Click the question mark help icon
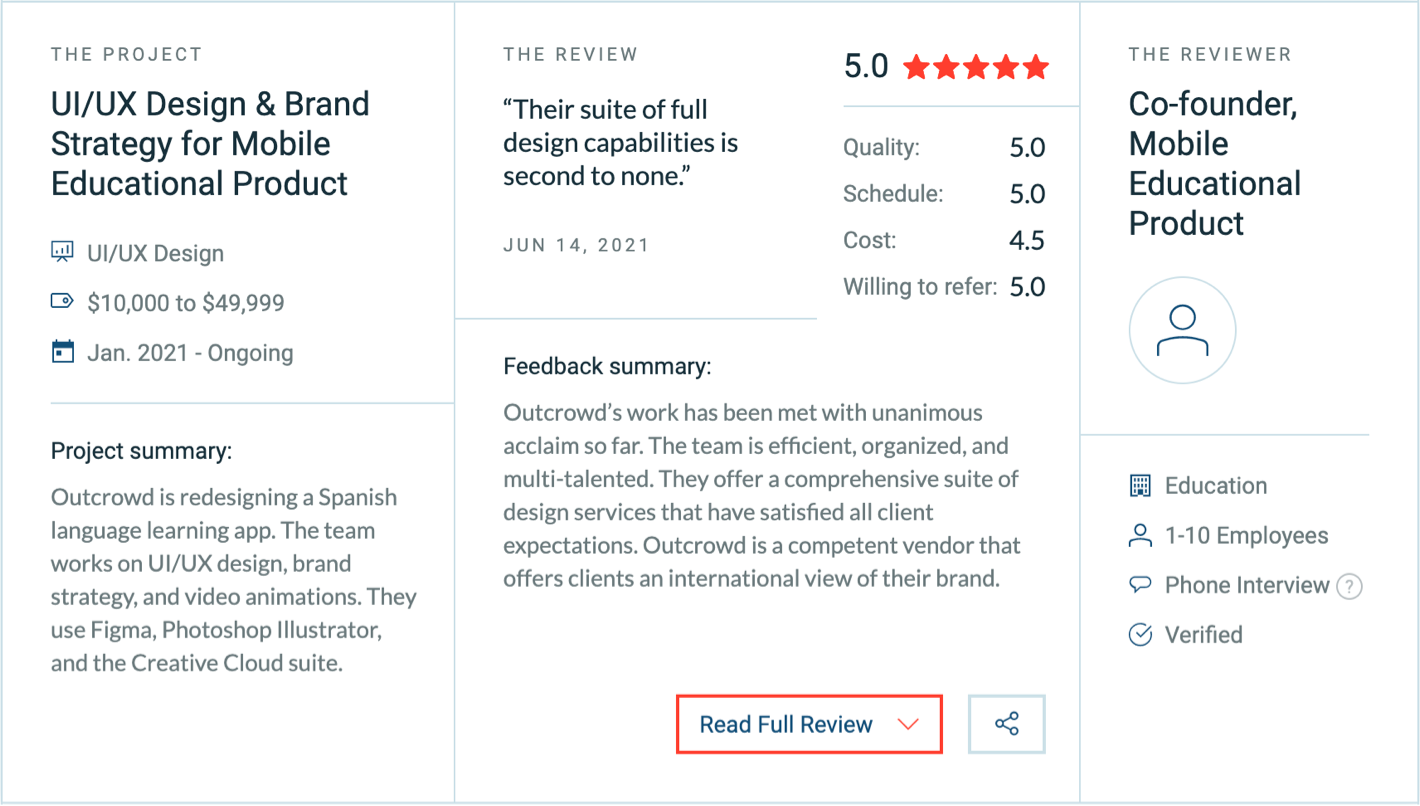Viewport: 1420px width, 806px height. (x=1351, y=586)
